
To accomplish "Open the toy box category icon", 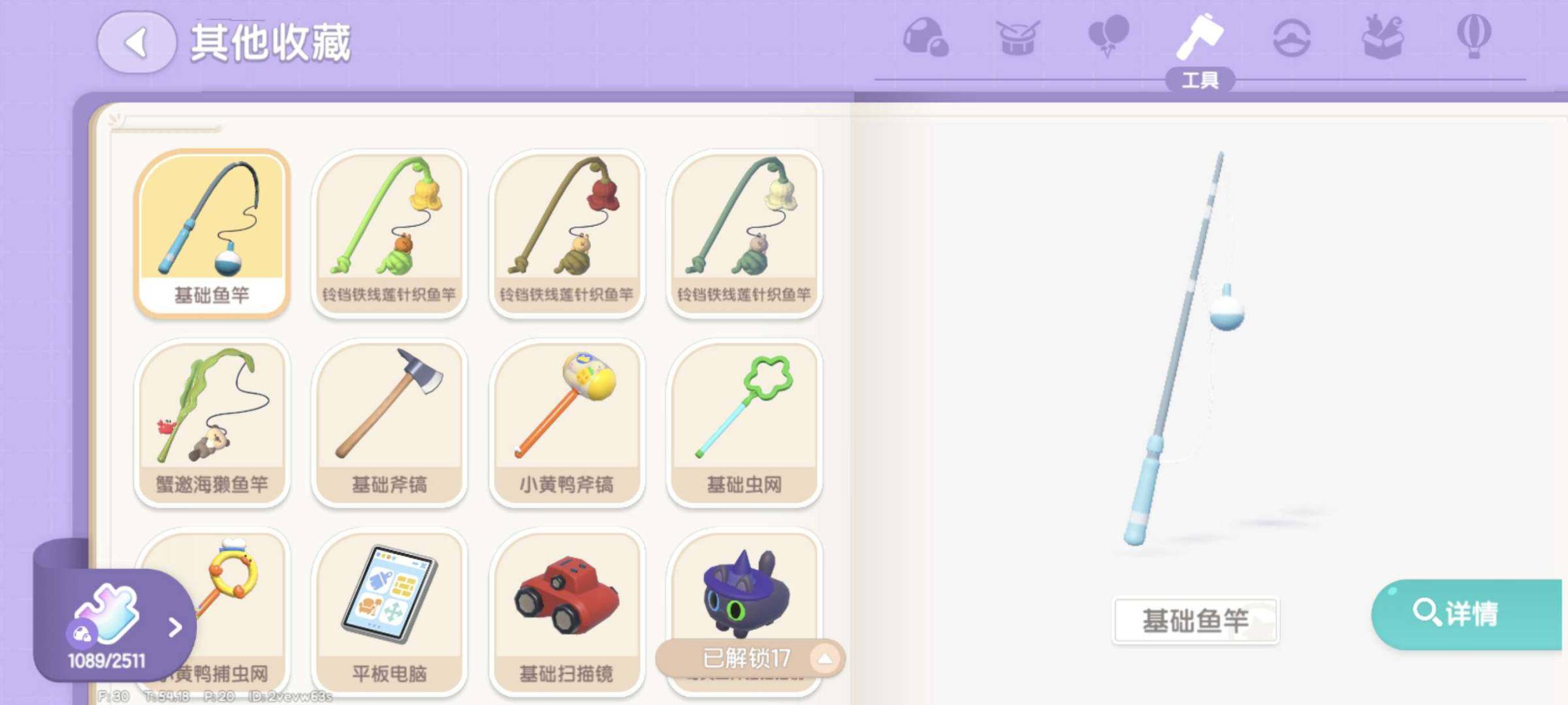I will [1383, 37].
